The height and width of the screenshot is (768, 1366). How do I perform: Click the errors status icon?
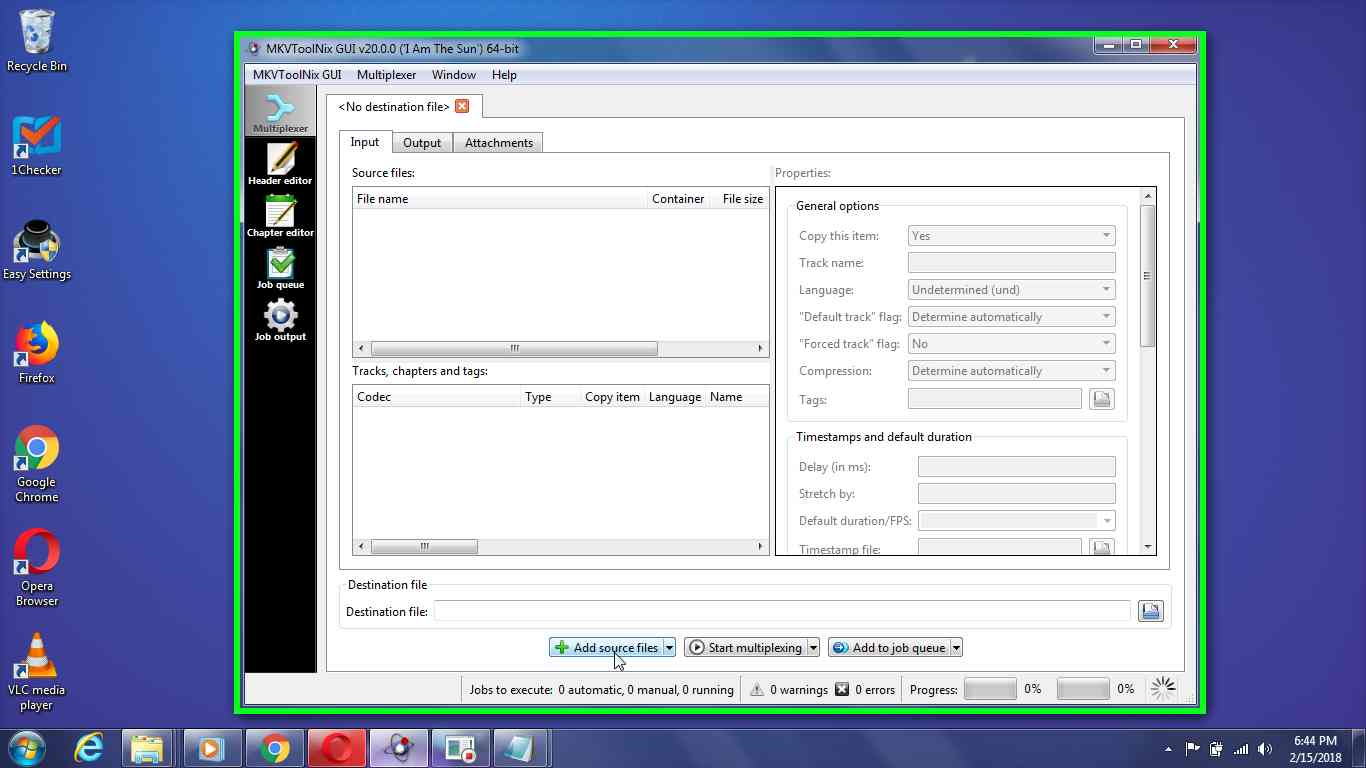[842, 689]
